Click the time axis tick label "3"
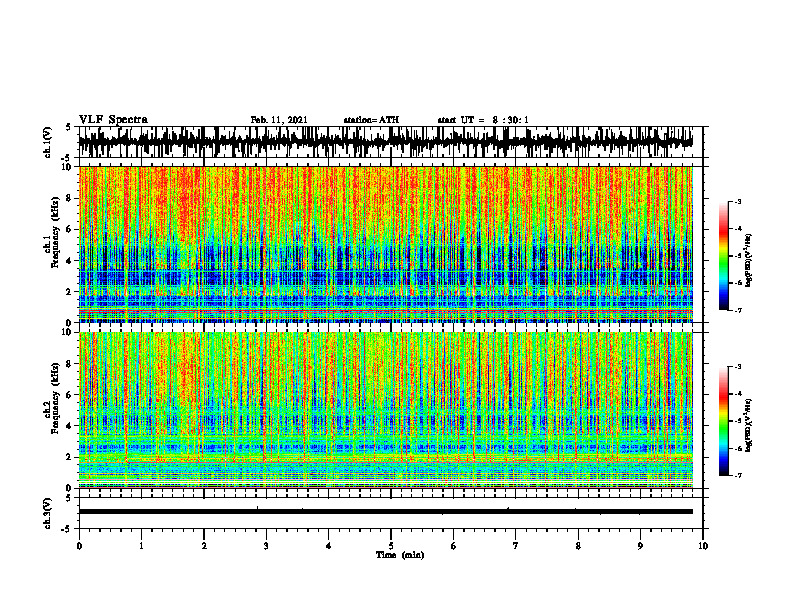 (266, 546)
